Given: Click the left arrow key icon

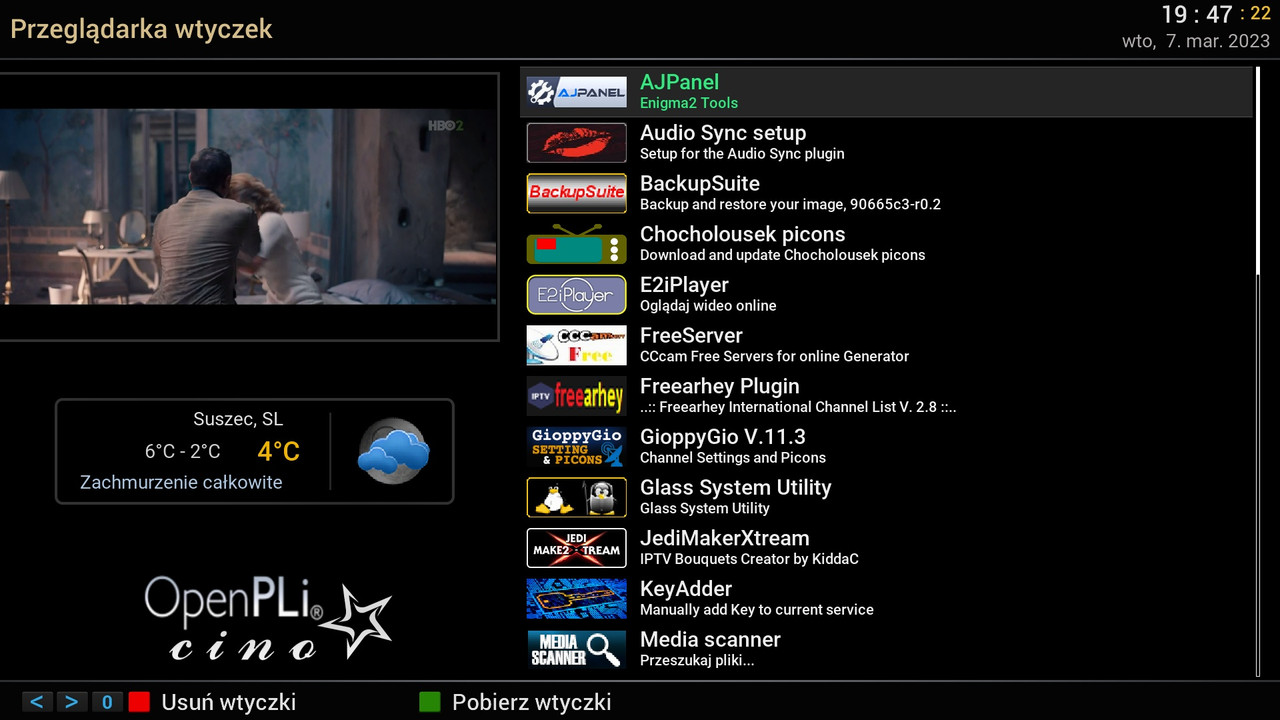Looking at the screenshot, I should pyautogui.click(x=36, y=702).
